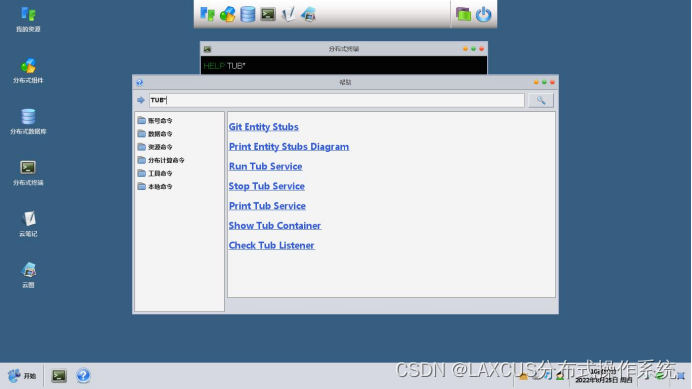The width and height of the screenshot is (692, 389).
Task: Launch distributed database from the top dock
Action: point(248,14)
